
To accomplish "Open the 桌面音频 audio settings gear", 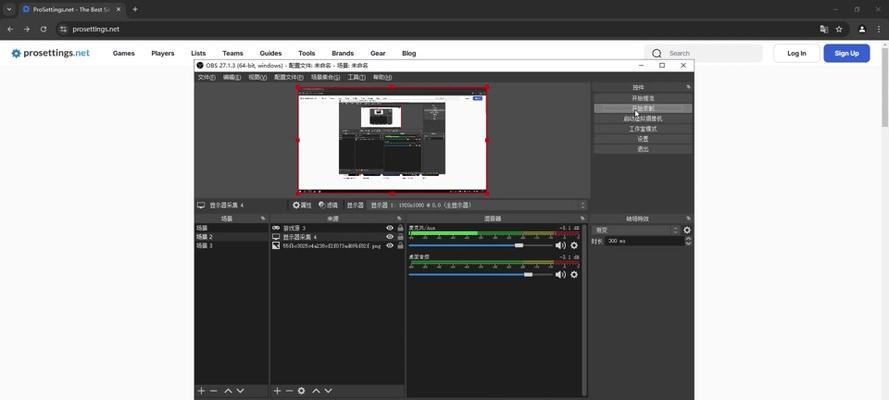I will (x=574, y=274).
